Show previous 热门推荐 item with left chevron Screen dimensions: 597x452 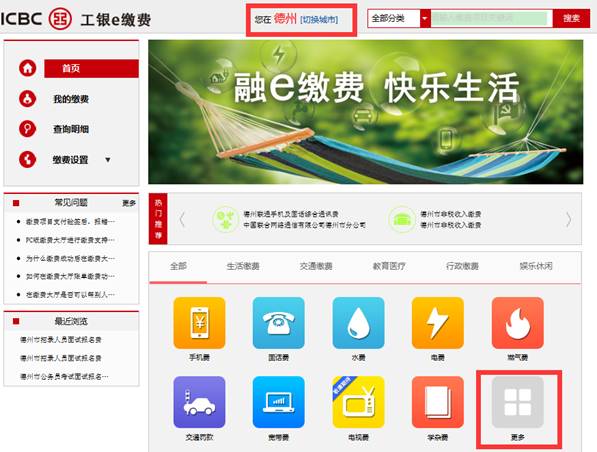tap(182, 219)
